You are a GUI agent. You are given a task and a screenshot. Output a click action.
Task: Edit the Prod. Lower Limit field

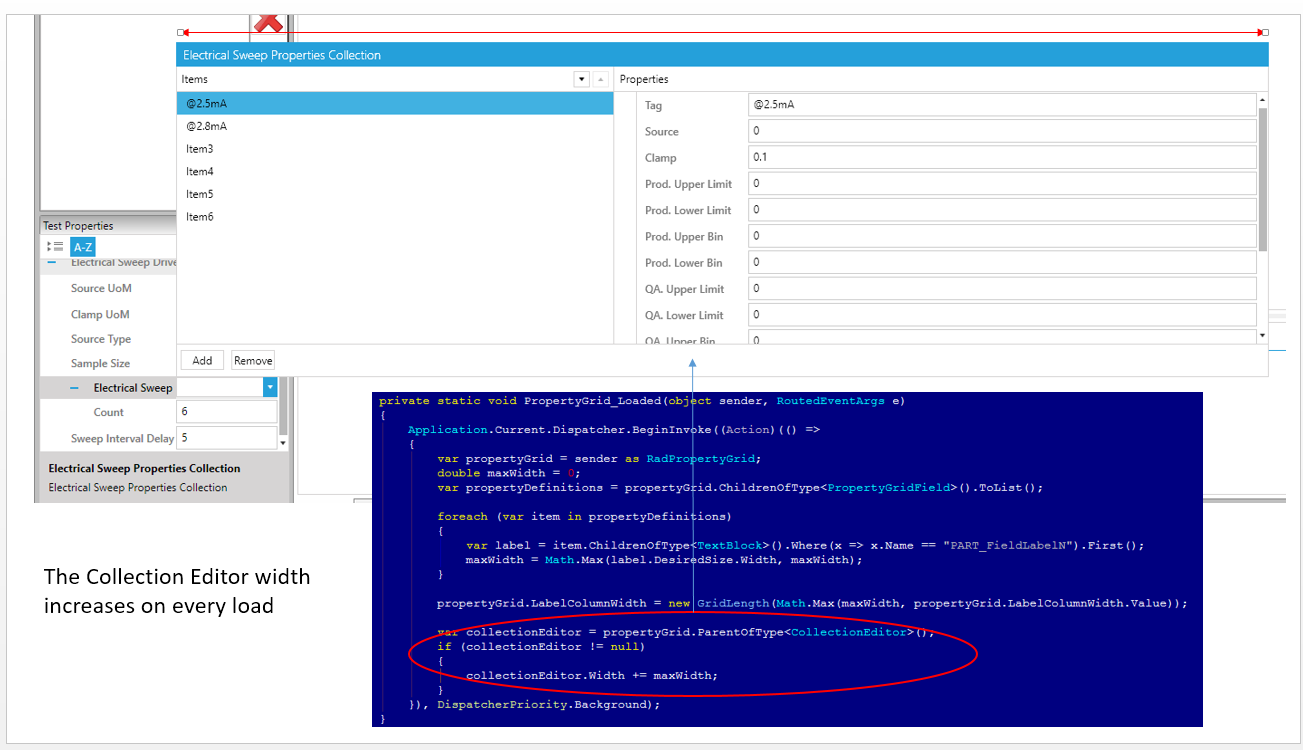tap(1002, 210)
